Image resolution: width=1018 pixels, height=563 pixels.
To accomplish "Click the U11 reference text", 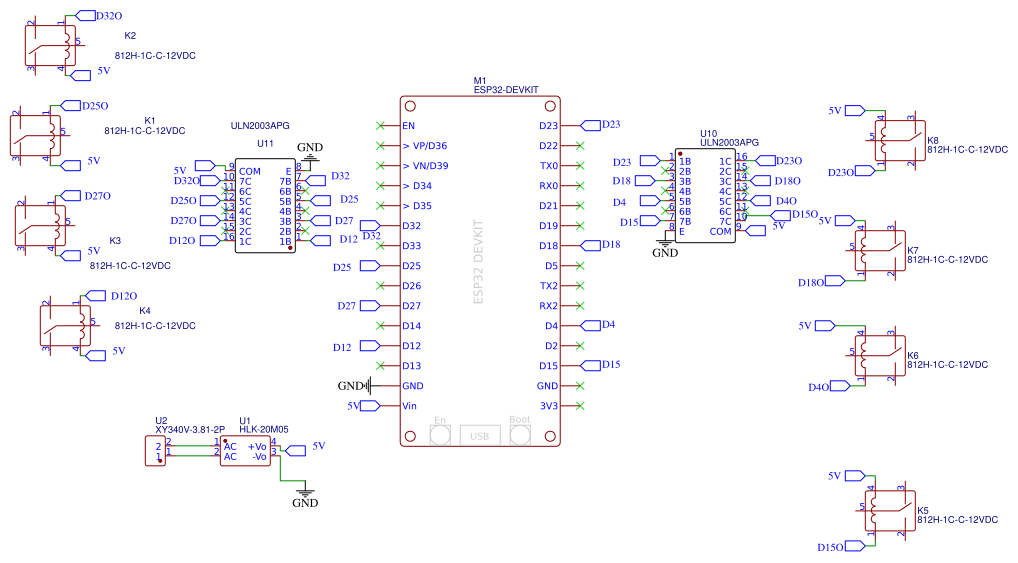I will 265,144.
